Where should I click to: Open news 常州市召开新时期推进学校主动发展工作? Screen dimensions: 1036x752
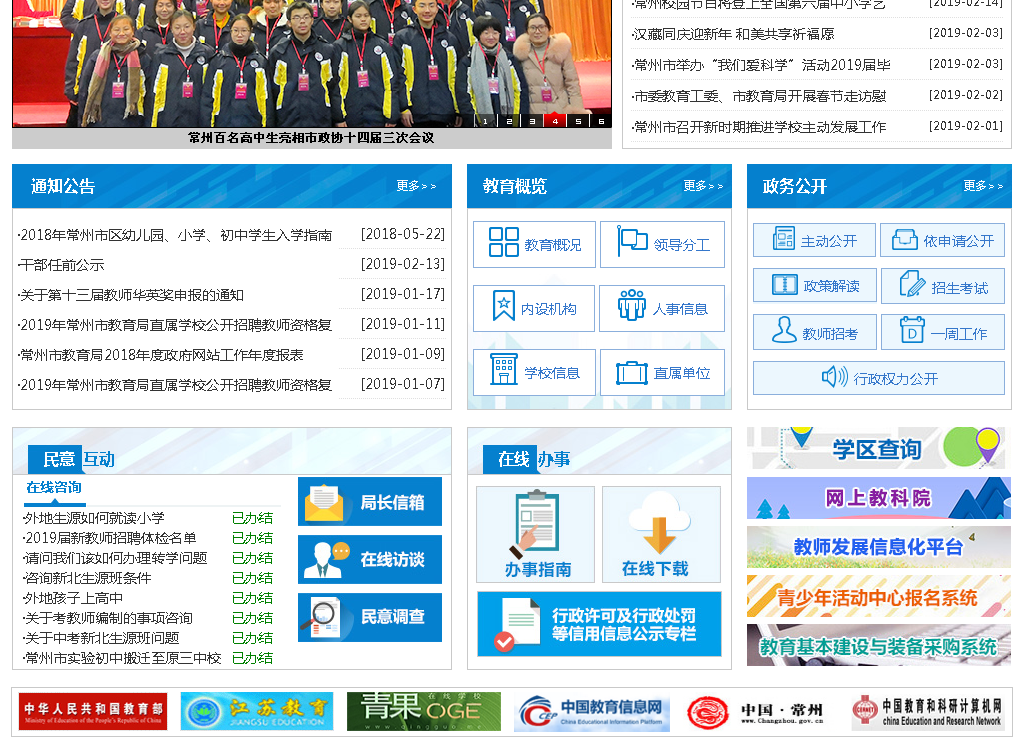click(758, 127)
